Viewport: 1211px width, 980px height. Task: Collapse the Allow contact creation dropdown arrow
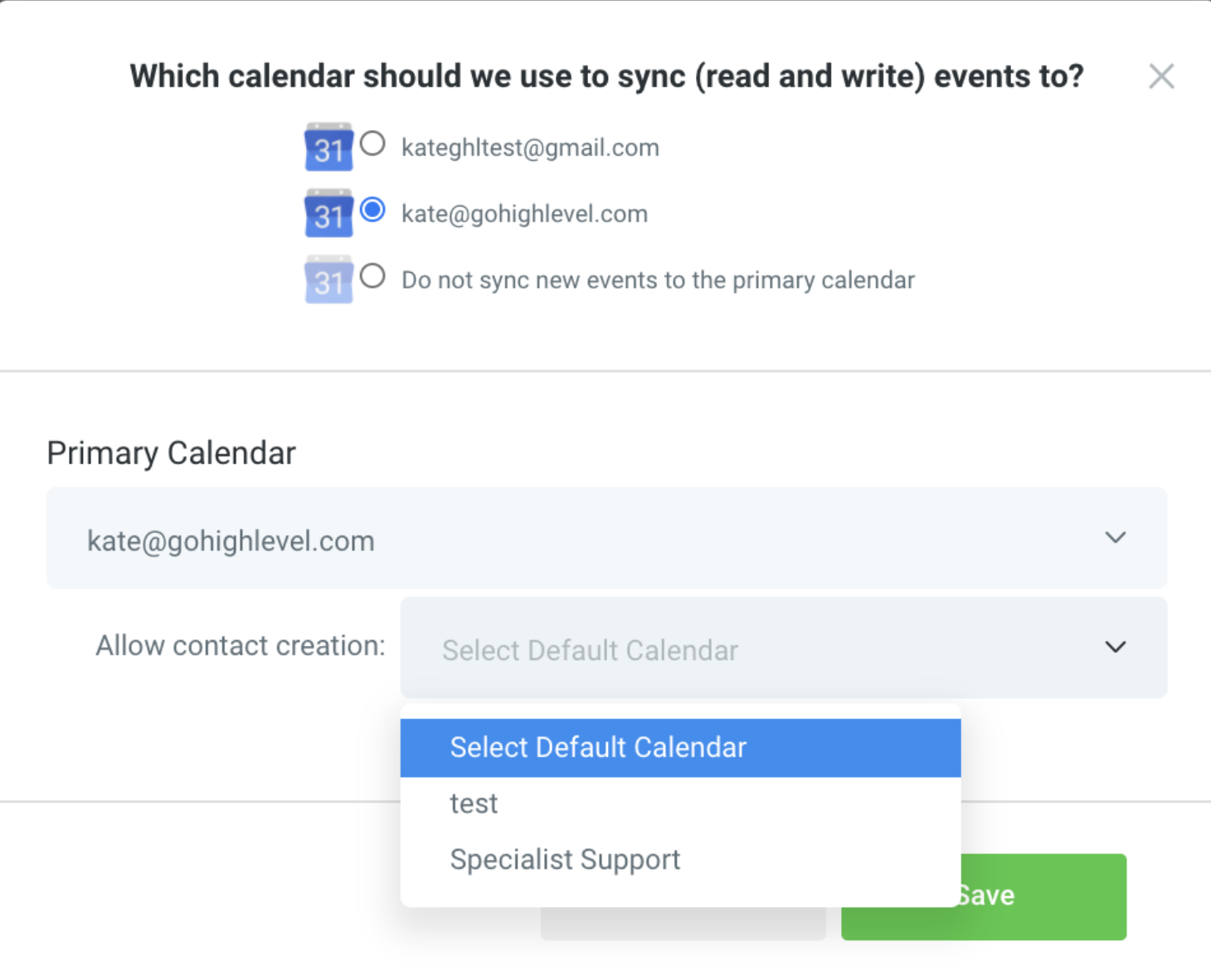1115,647
